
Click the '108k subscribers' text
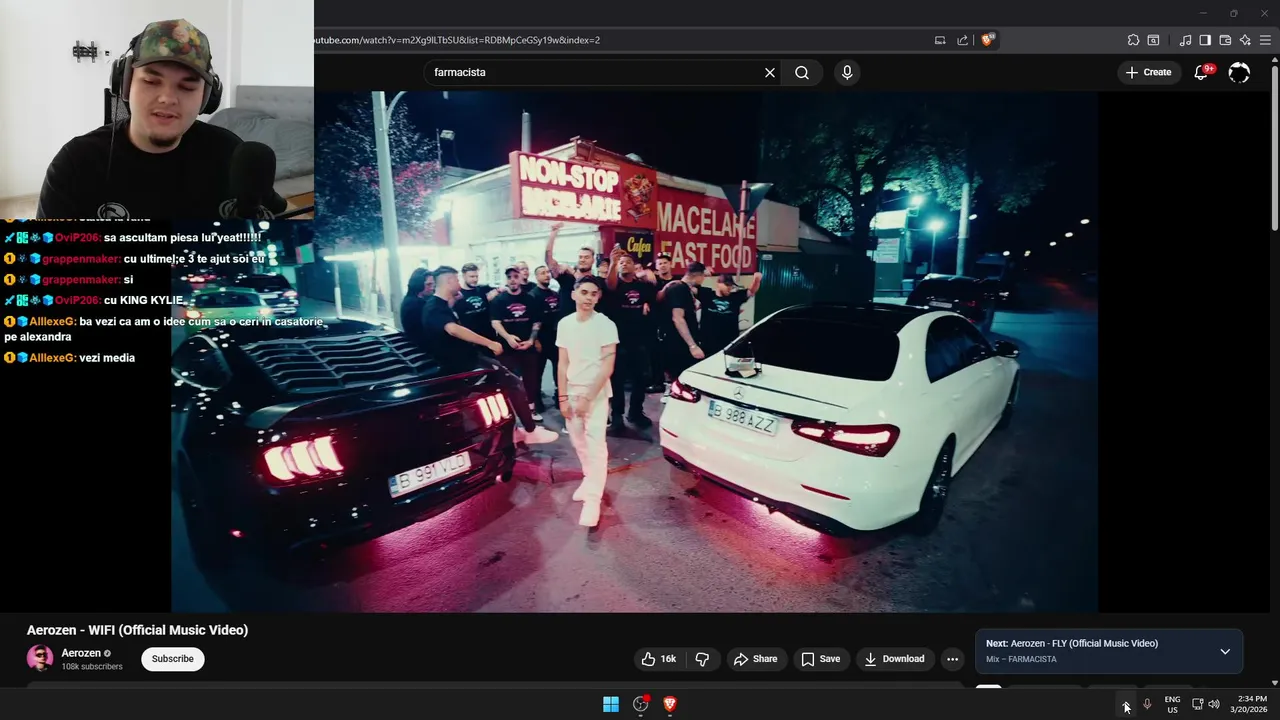click(92, 667)
